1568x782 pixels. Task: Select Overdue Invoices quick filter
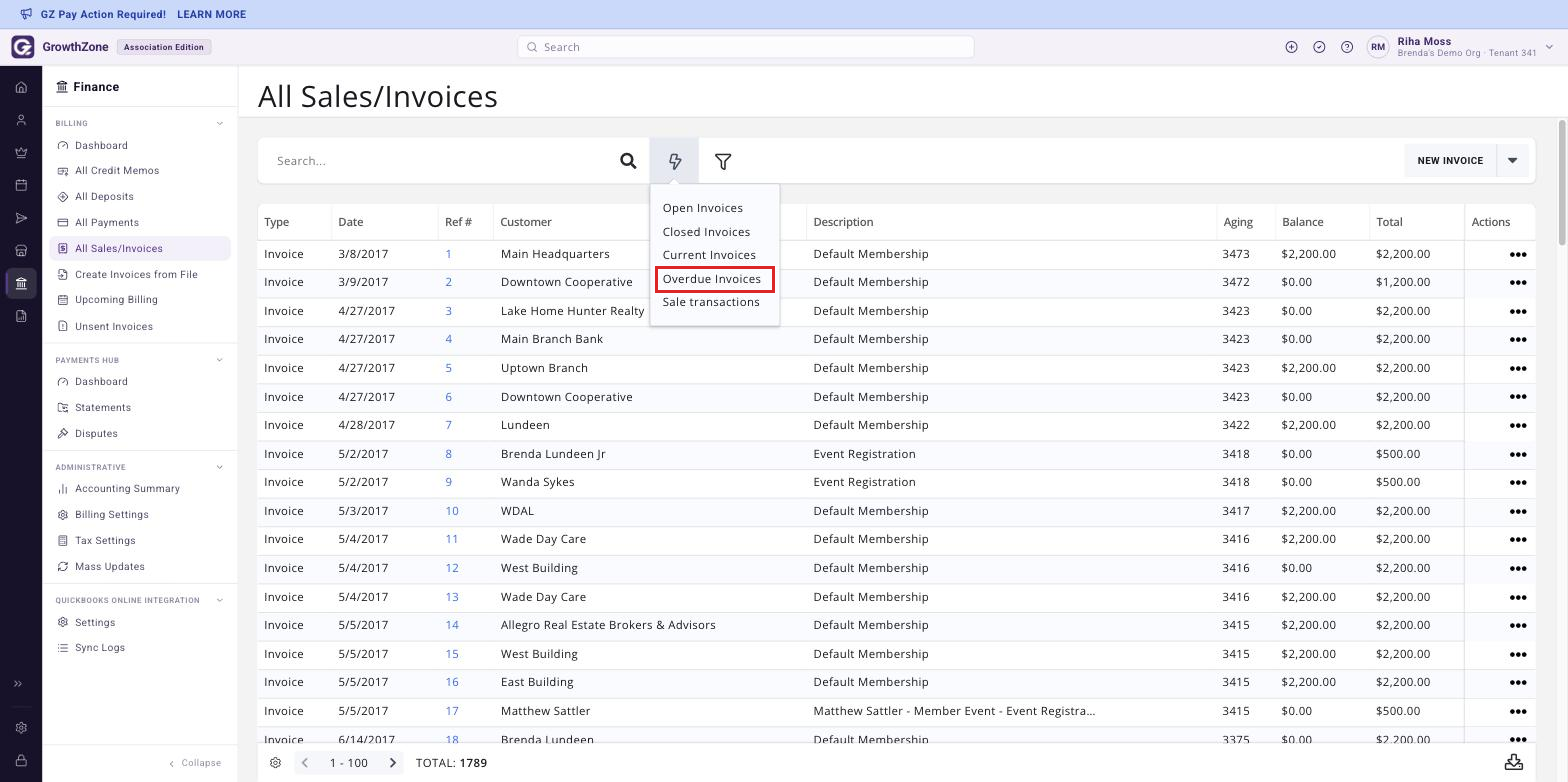coord(712,279)
